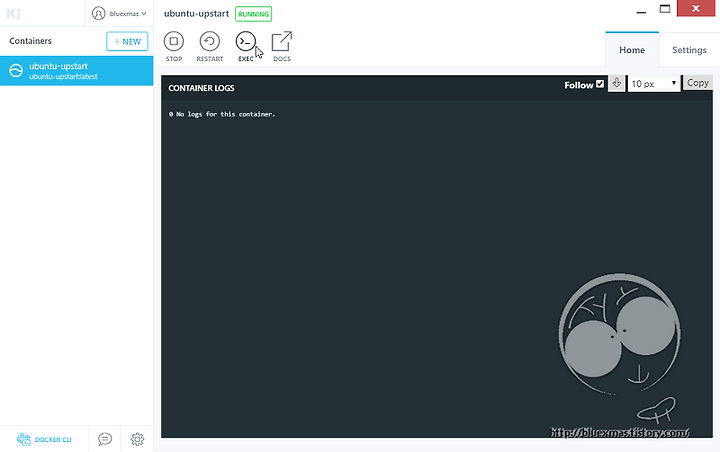Open the feedback chat bubble icon
720x452 pixels.
105,439
